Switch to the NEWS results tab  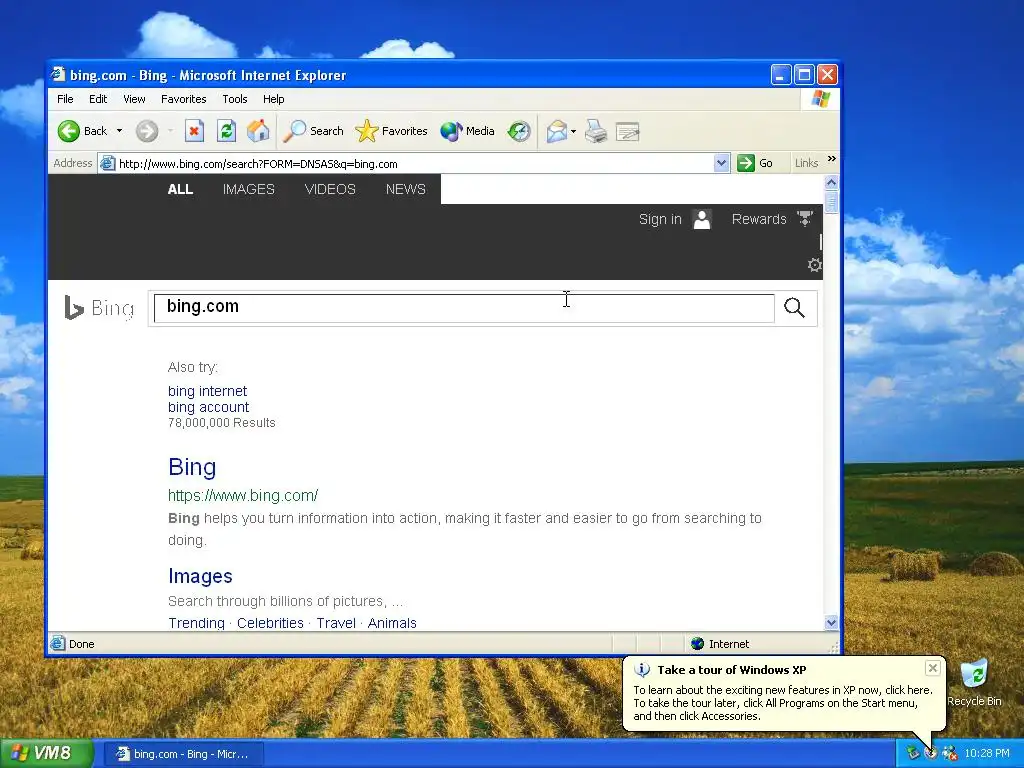[x=406, y=189]
